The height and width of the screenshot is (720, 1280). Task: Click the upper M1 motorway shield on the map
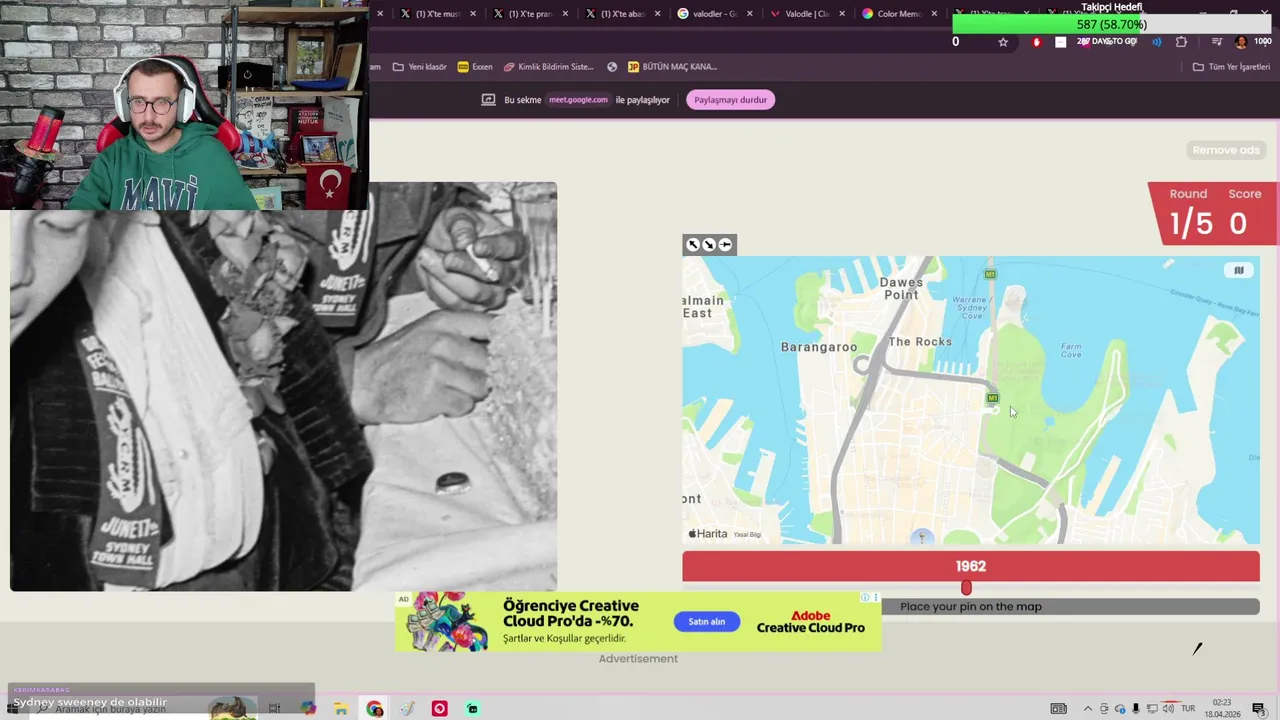[x=990, y=274]
